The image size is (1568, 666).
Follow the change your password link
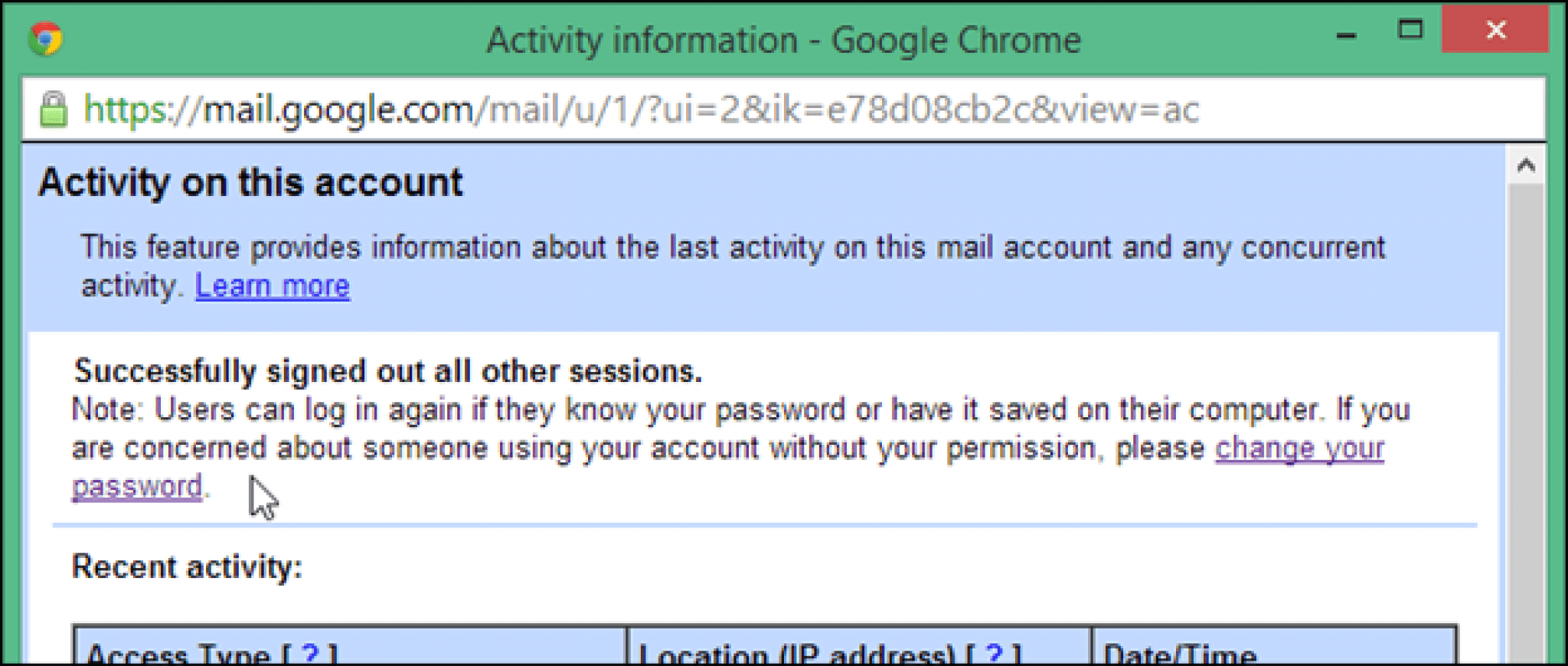[1299, 449]
